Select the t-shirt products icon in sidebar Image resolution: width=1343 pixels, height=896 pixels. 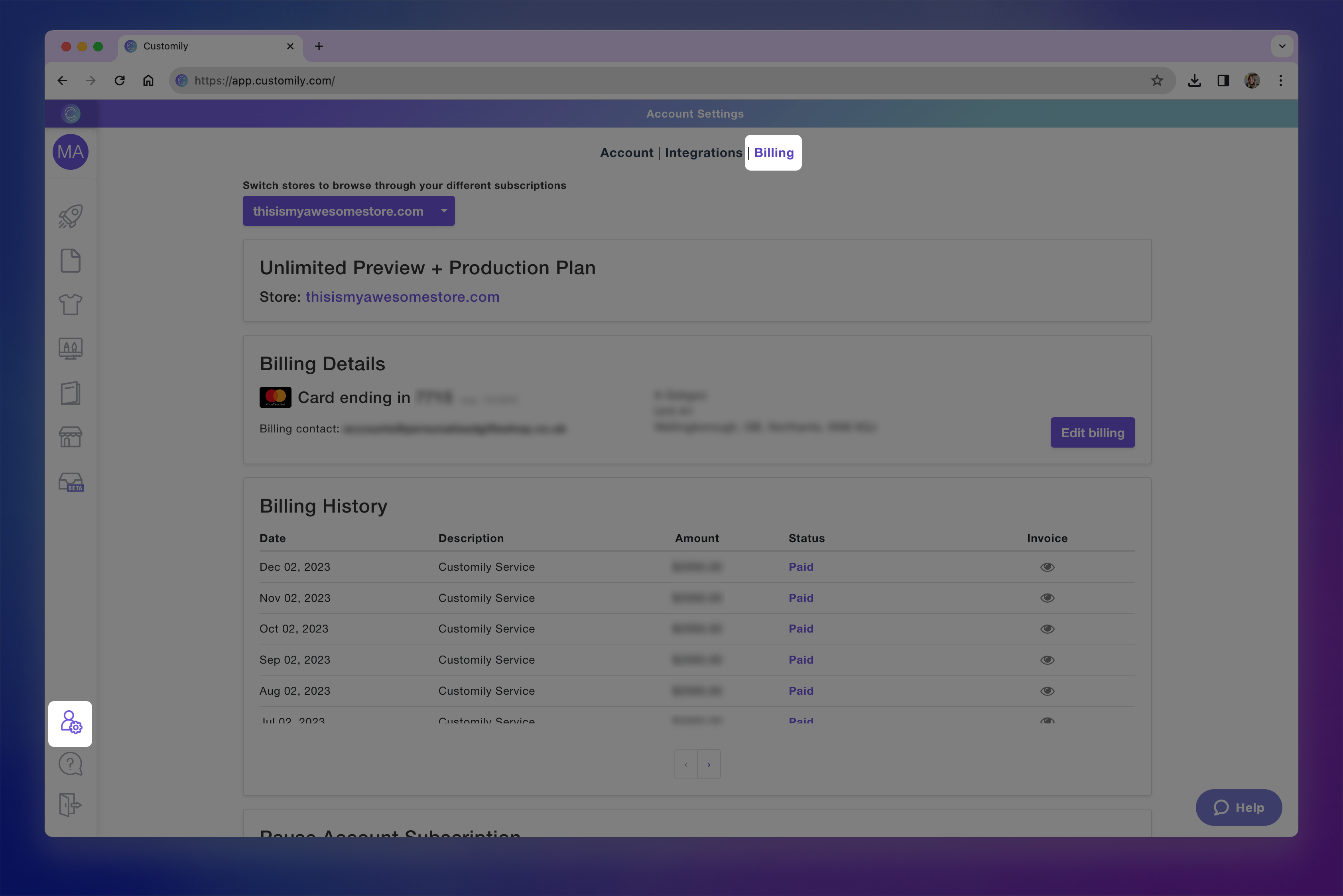(x=70, y=305)
